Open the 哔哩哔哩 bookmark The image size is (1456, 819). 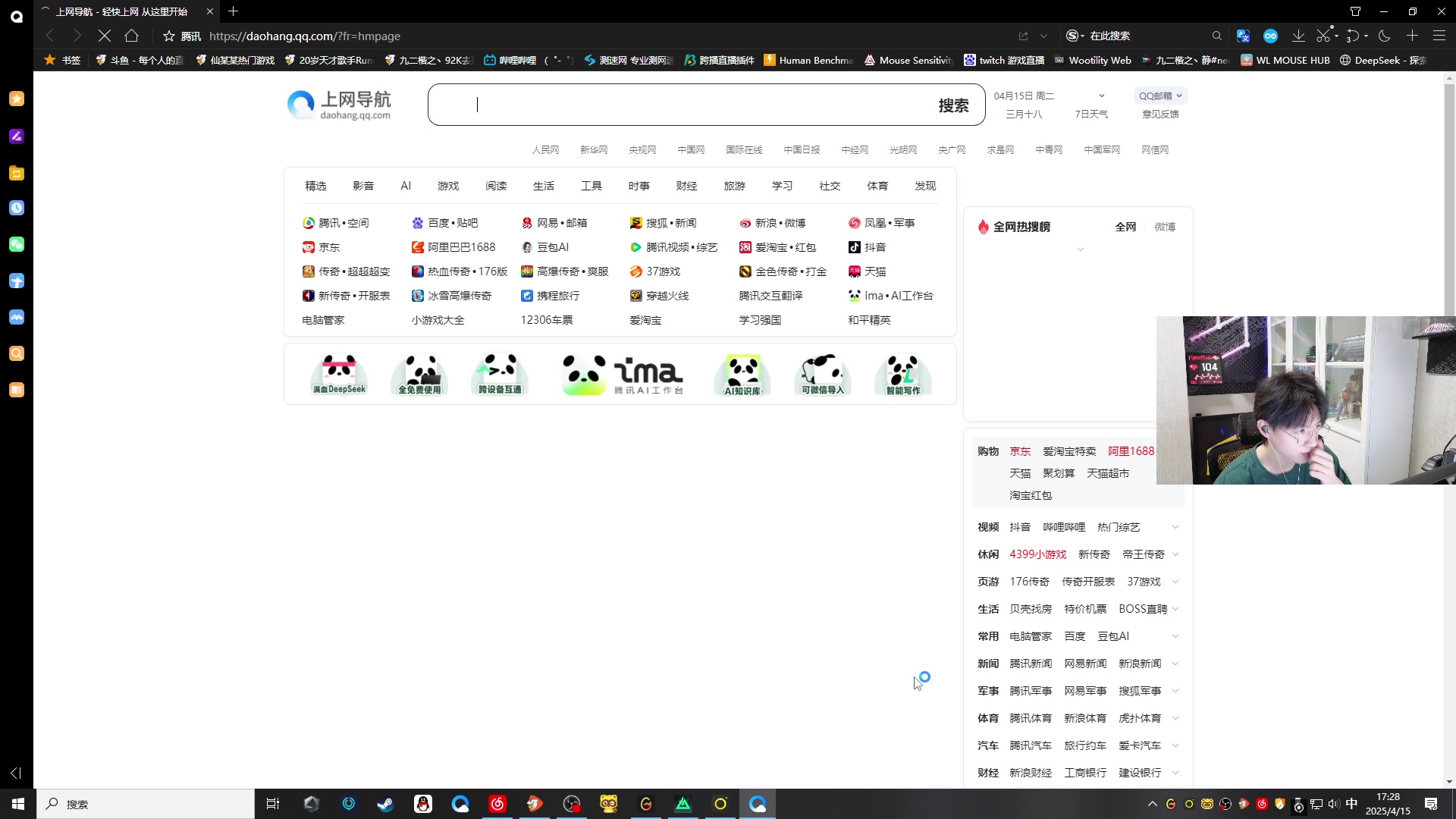point(529,60)
